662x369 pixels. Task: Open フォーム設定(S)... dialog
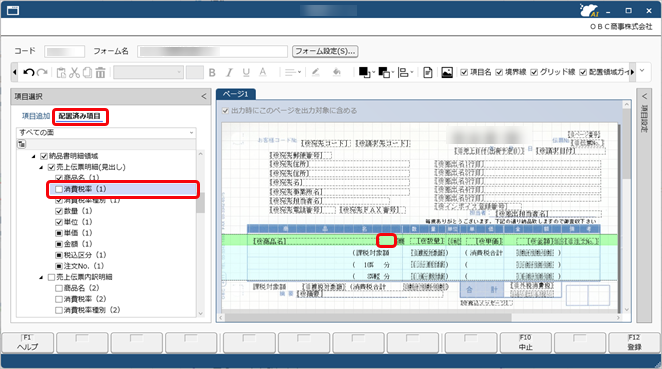coord(325,51)
